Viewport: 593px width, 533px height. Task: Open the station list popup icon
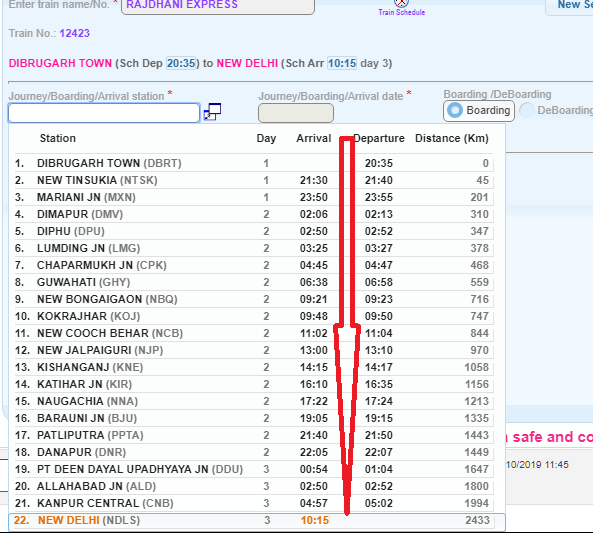pyautogui.click(x=212, y=112)
